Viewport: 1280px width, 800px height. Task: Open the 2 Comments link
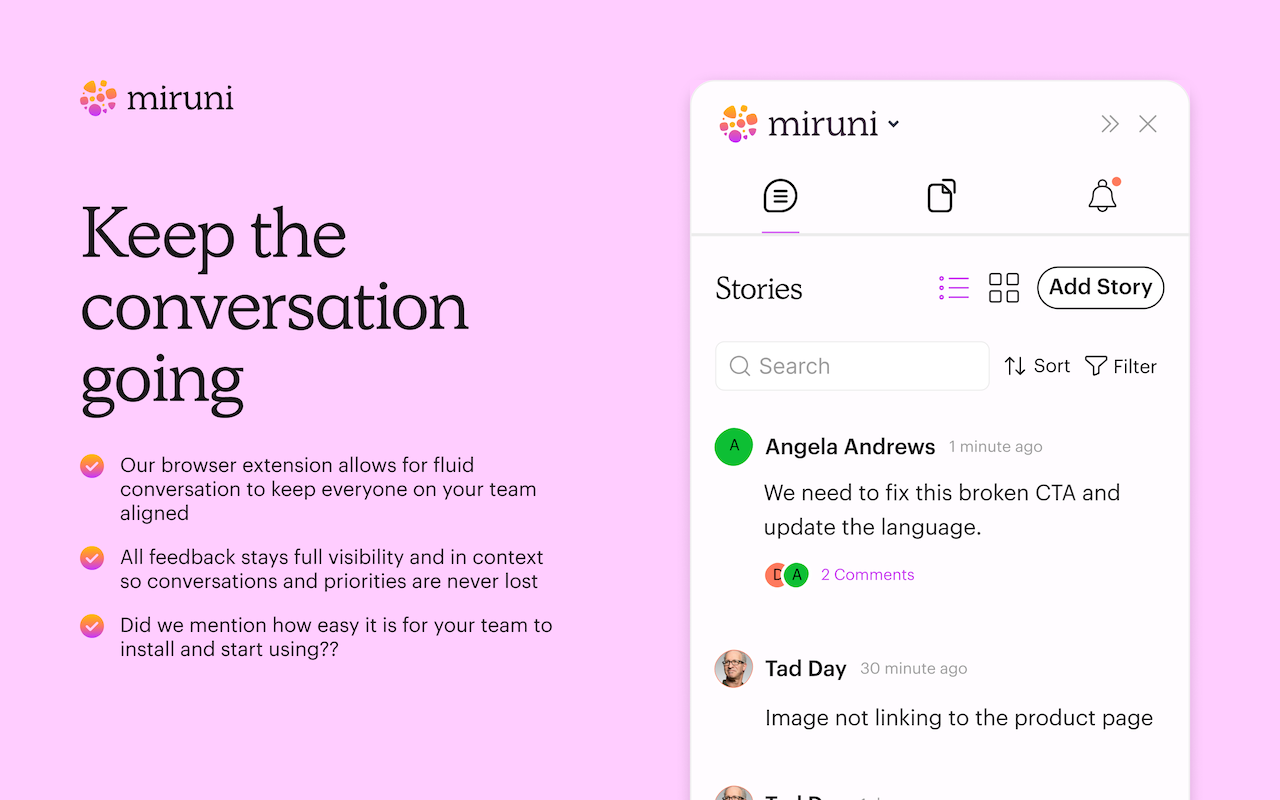867,575
